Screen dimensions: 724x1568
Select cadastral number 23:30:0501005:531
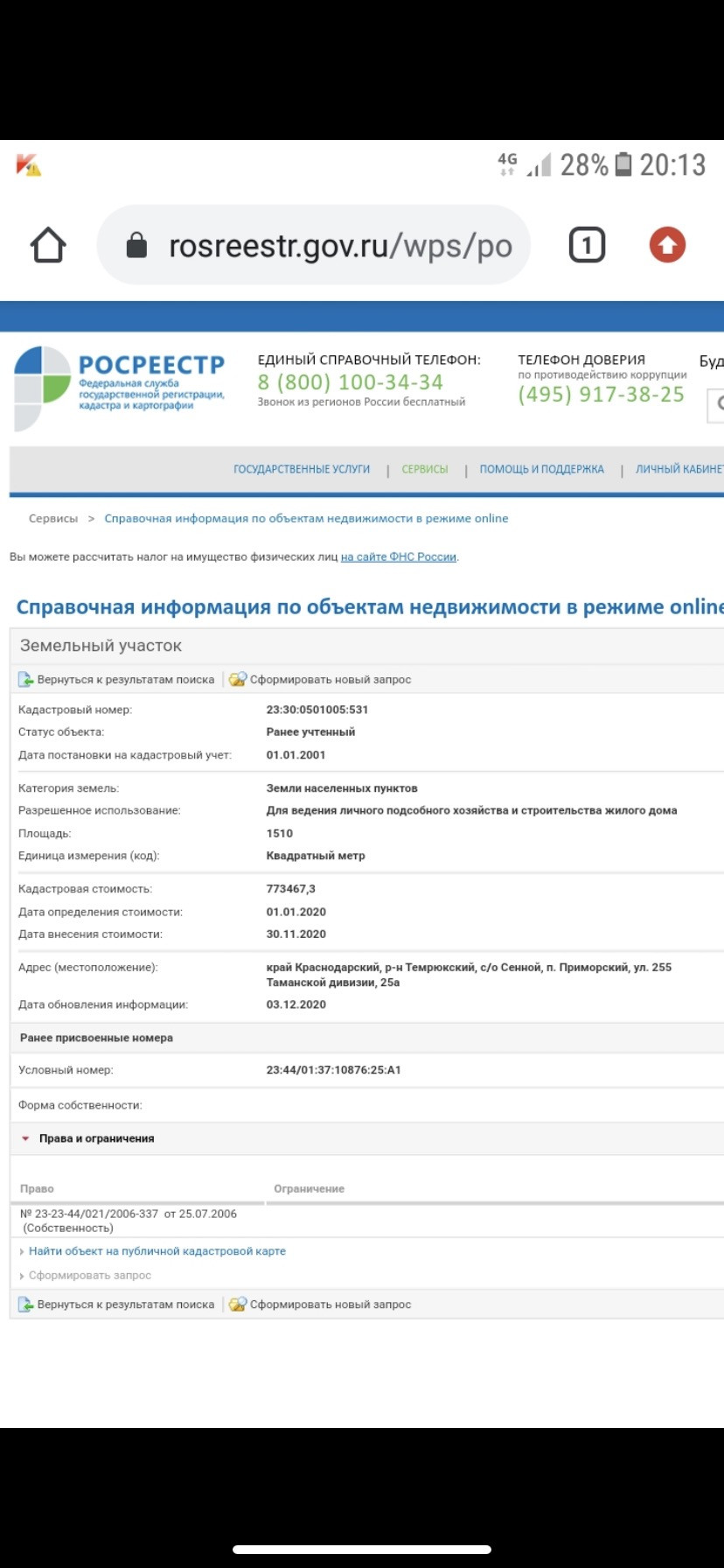317,710
